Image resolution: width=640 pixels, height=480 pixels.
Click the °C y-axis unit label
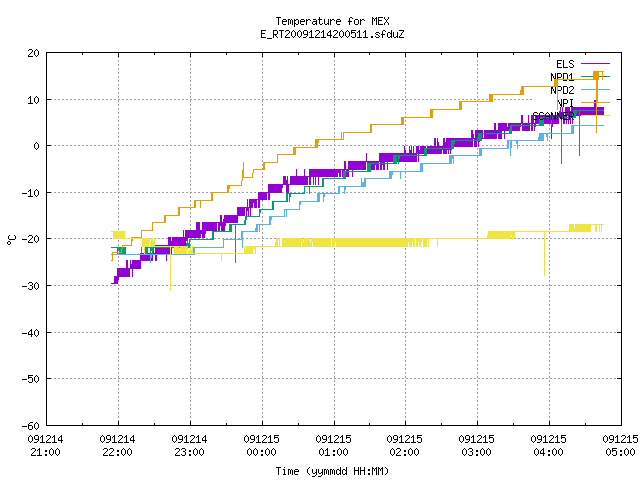coord(11,240)
